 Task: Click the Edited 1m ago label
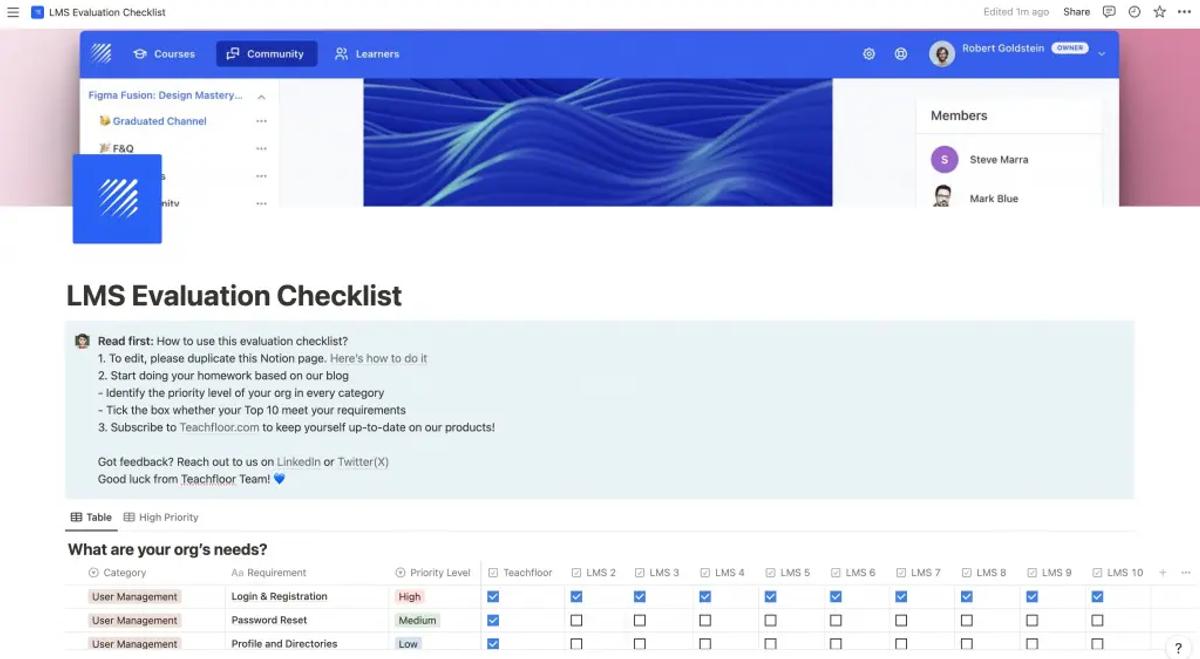click(x=1016, y=12)
